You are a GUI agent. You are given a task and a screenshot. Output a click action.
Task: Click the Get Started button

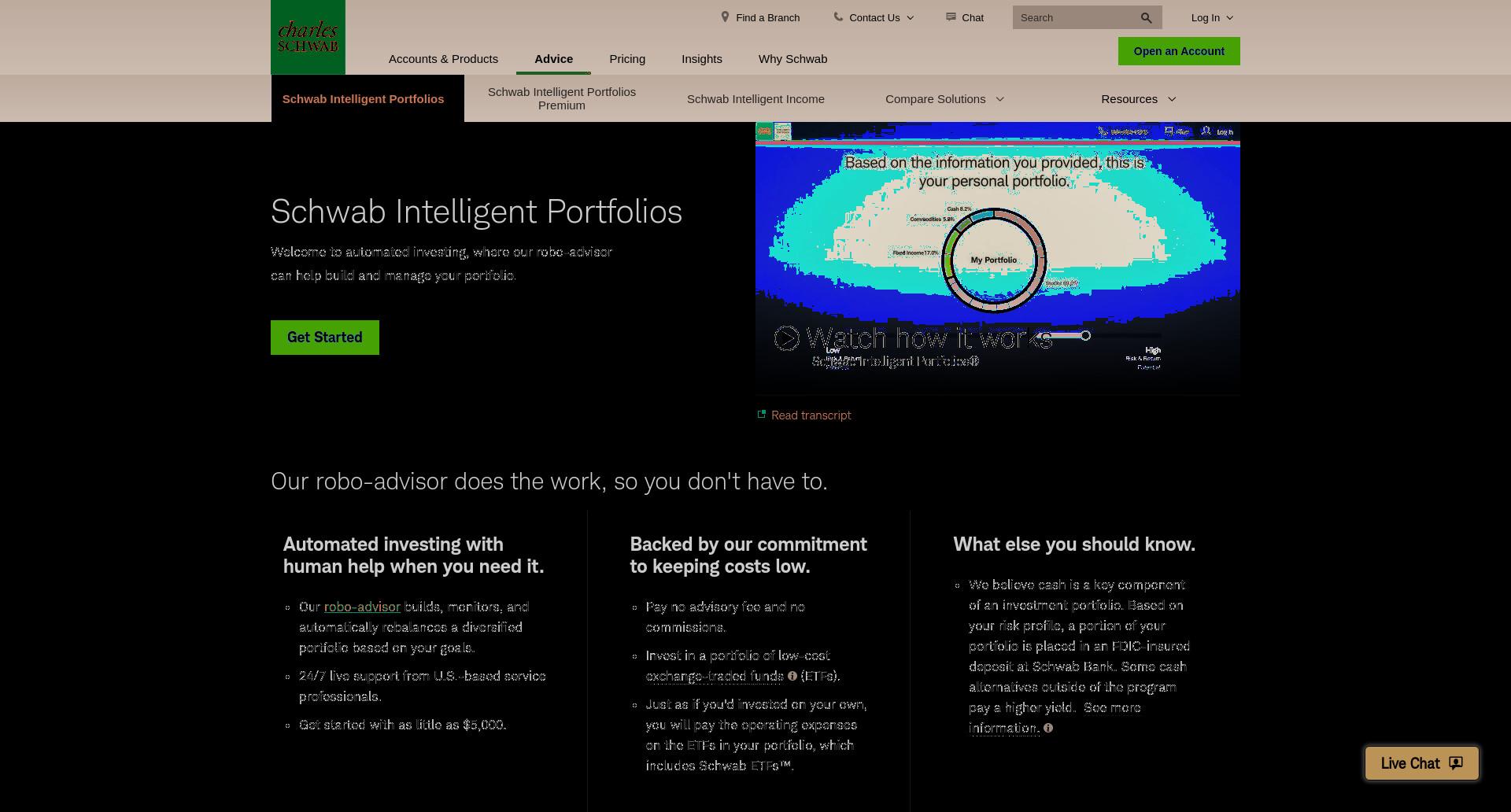coord(325,338)
